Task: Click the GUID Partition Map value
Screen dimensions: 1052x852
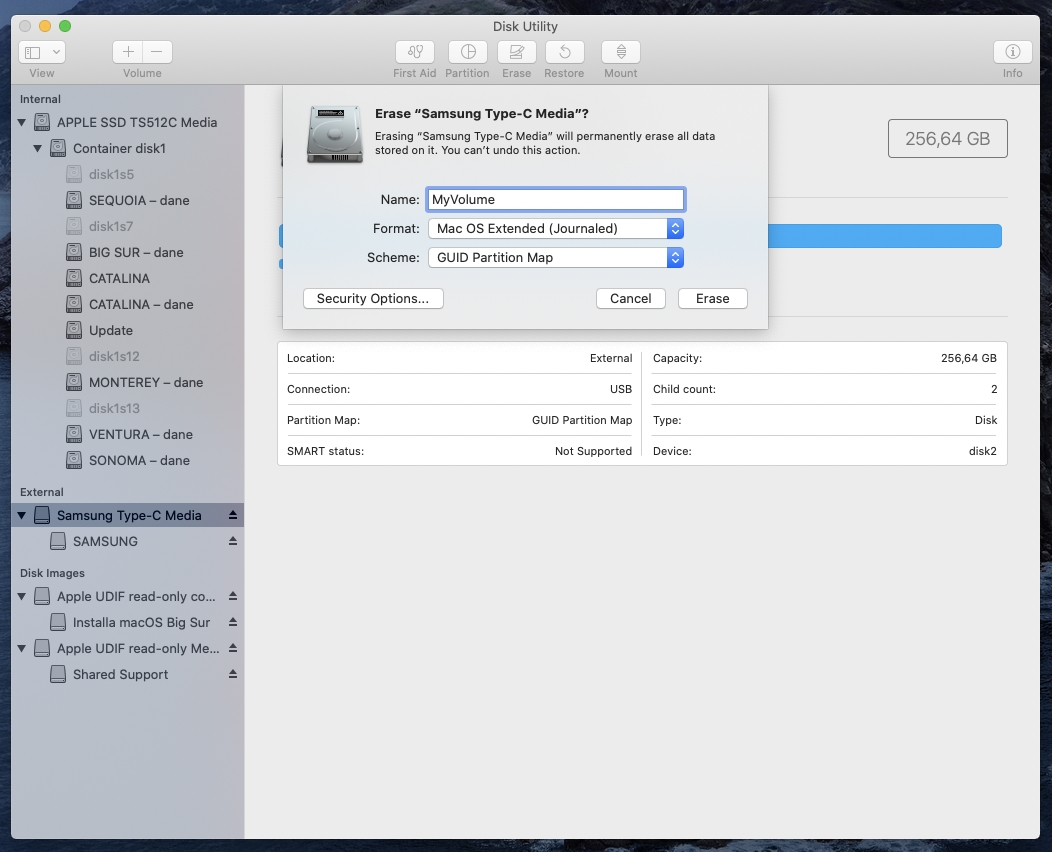Action: (582, 420)
